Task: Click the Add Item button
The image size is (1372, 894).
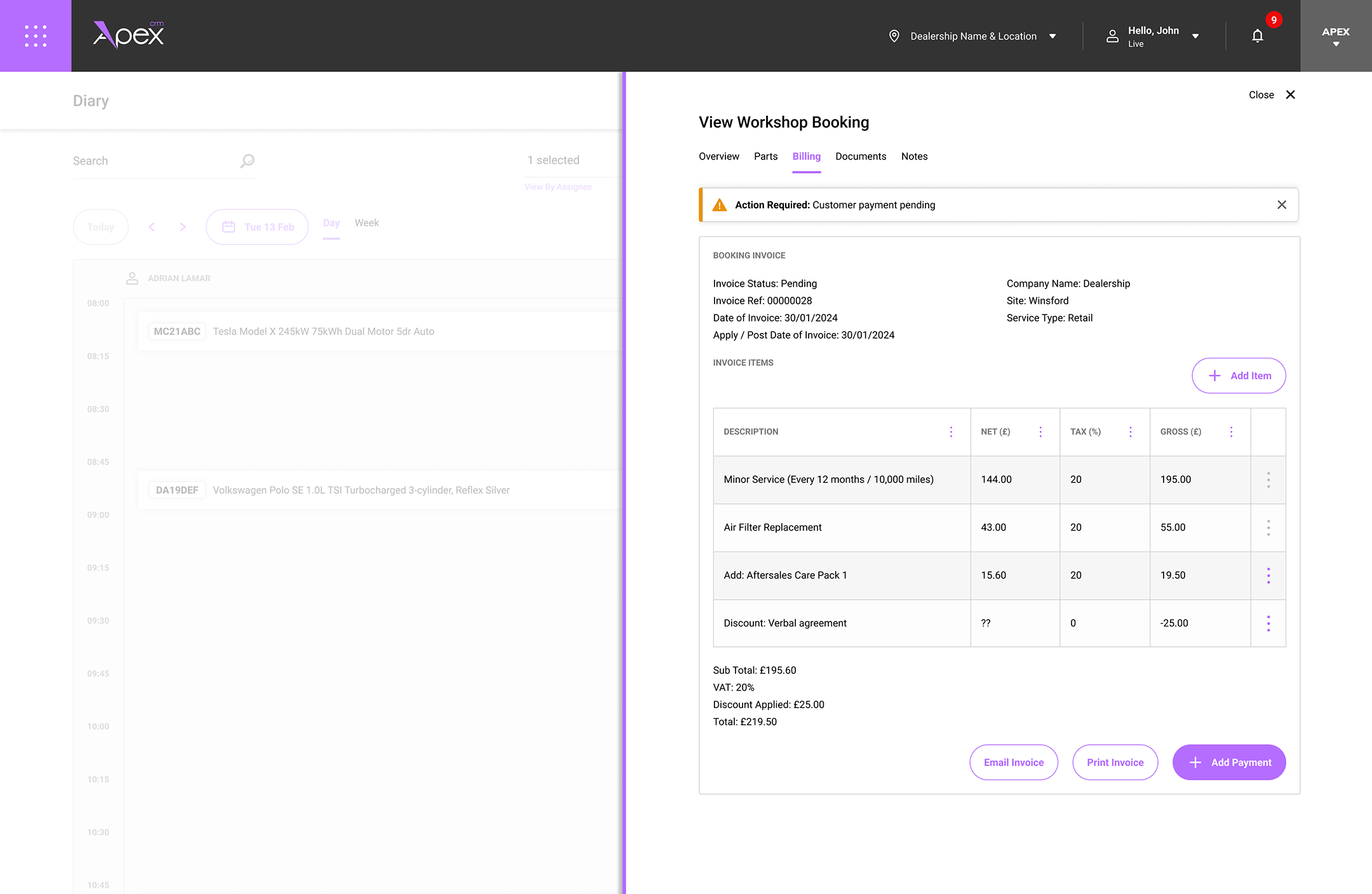Action: point(1239,376)
